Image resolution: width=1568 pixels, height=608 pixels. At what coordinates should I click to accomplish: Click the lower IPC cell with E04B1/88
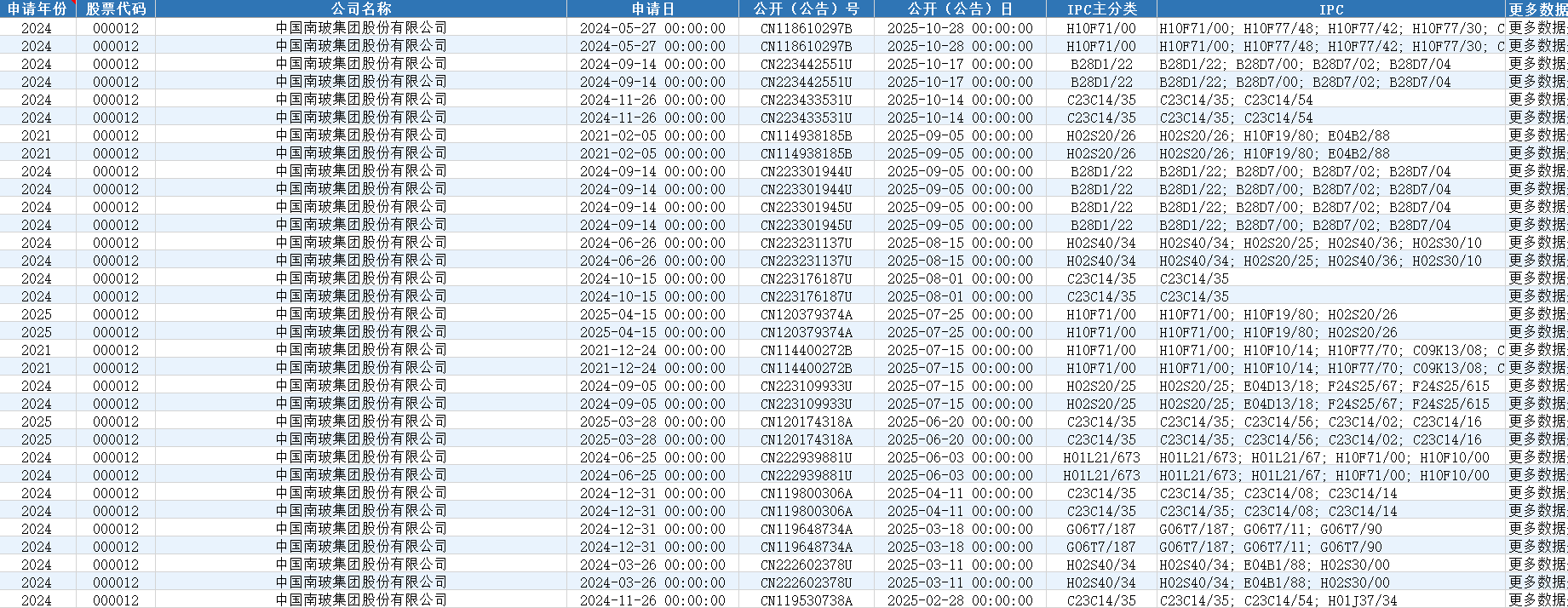pos(1331,582)
